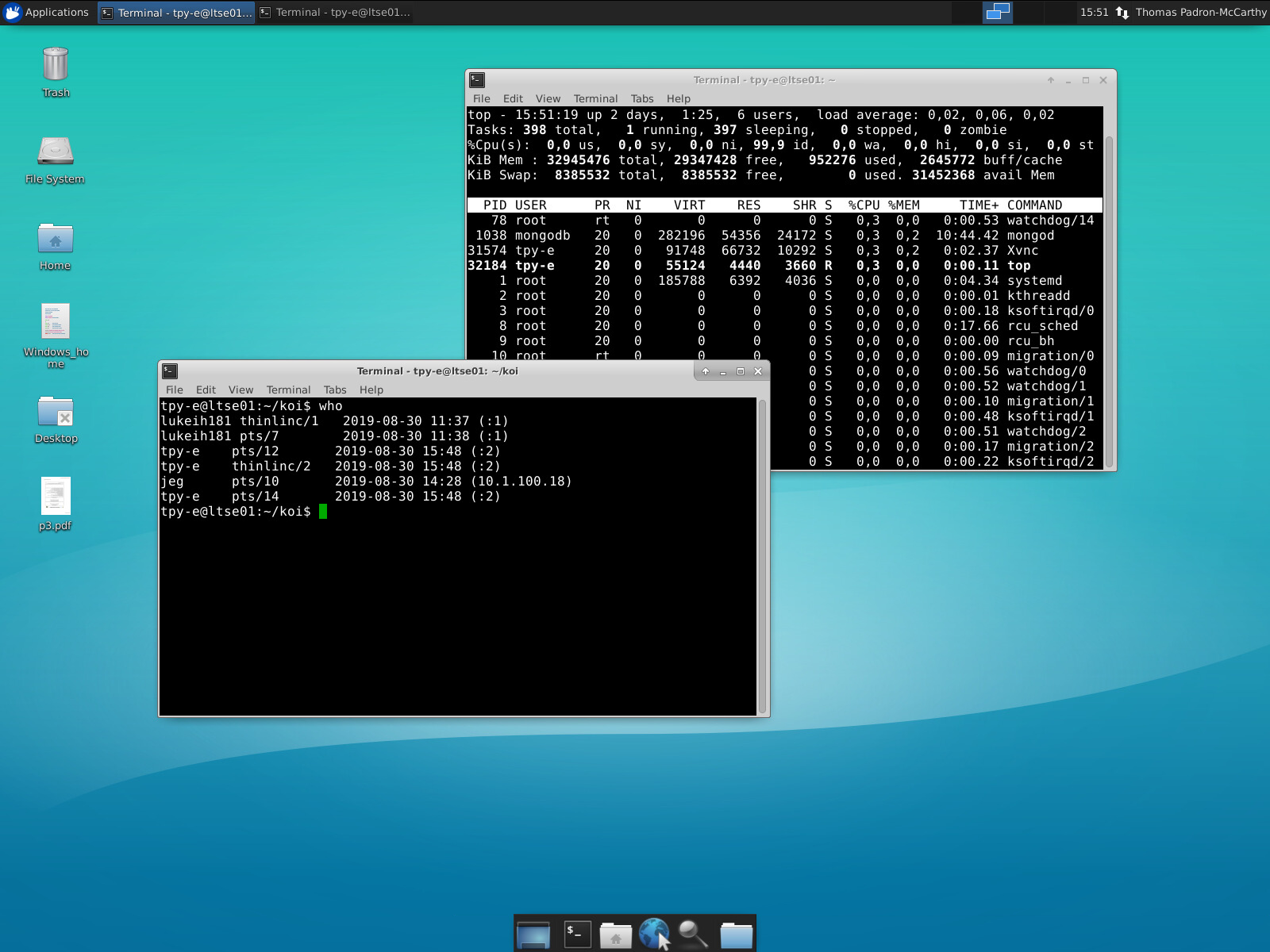Open the Trash desktop icon
The height and width of the screenshot is (952, 1270).
[x=56, y=65]
